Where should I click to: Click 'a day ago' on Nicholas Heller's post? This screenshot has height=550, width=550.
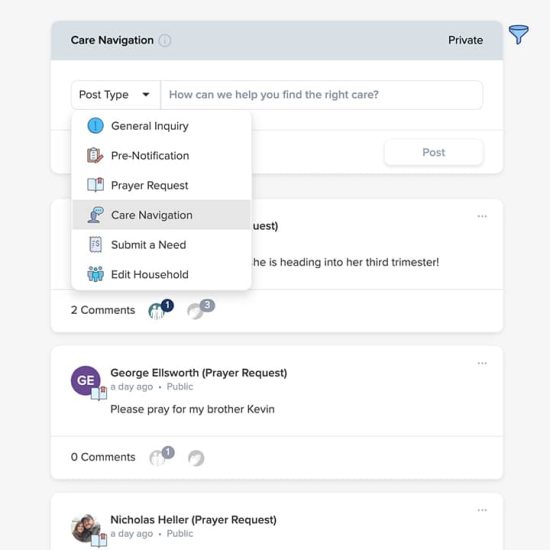[132, 534]
